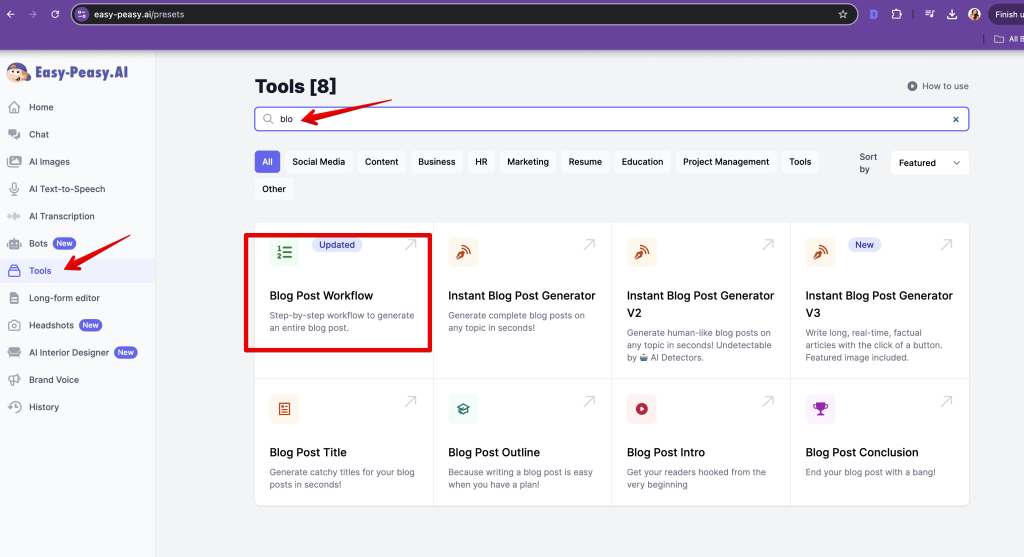Open the Sort by Featured dropdown
1024x557 pixels.
coord(928,163)
